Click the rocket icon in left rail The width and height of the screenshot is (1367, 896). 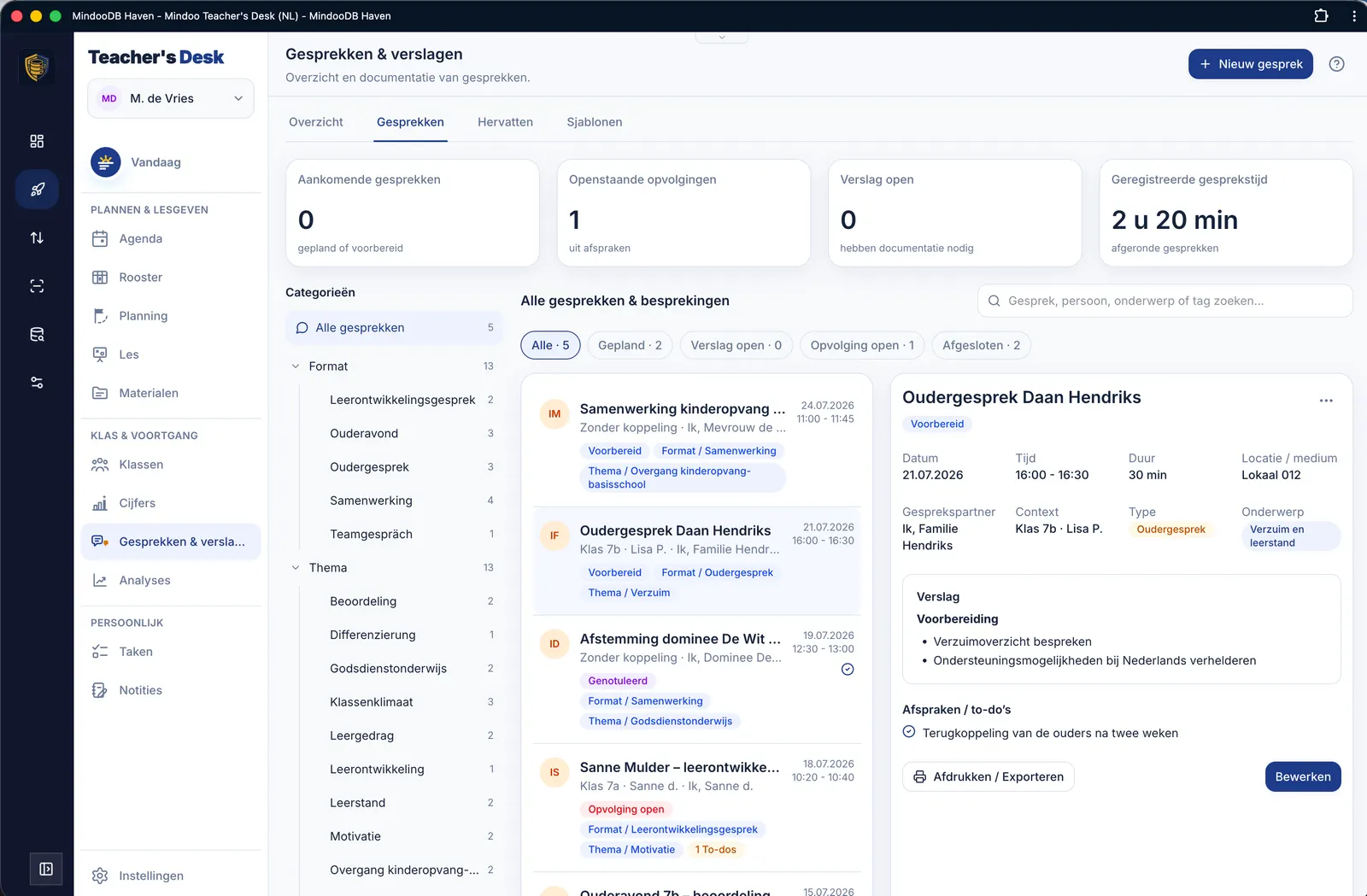37,190
